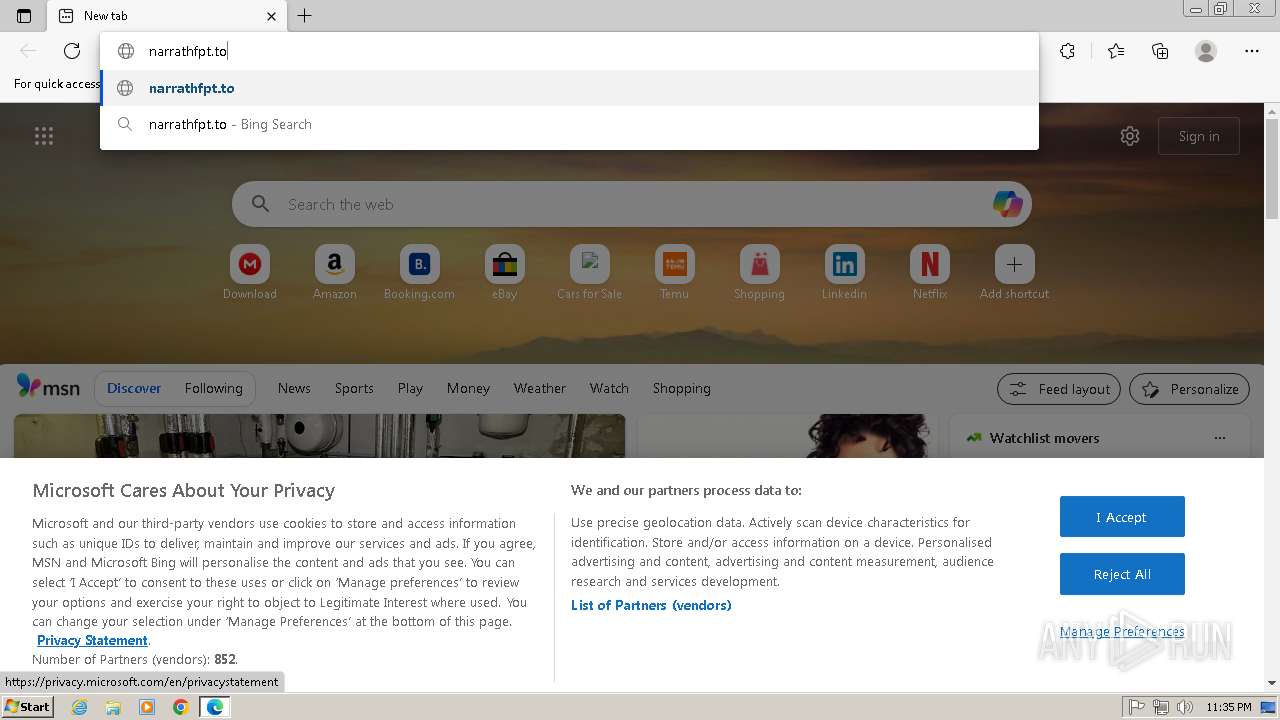Open Windows Media Player from taskbar
This screenshot has height=720, width=1280.
click(x=147, y=707)
